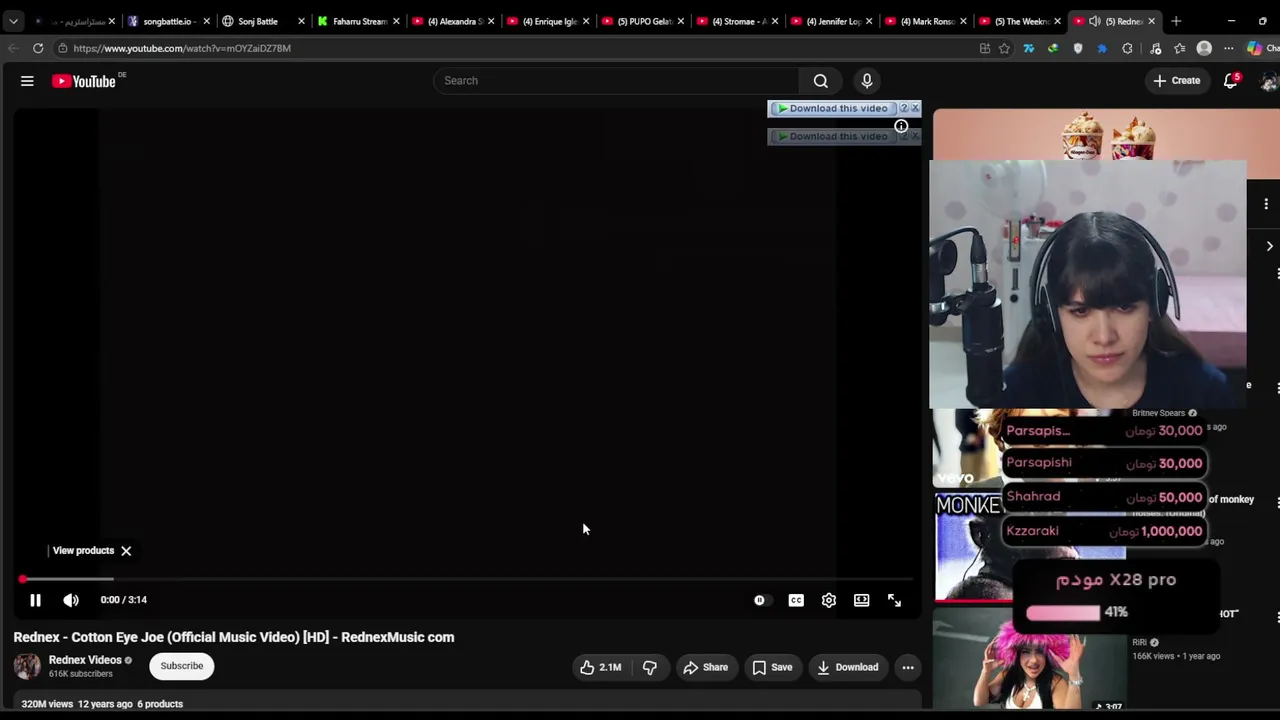This screenshot has height=720, width=1280.
Task: Click the Create button
Action: [x=1176, y=81]
